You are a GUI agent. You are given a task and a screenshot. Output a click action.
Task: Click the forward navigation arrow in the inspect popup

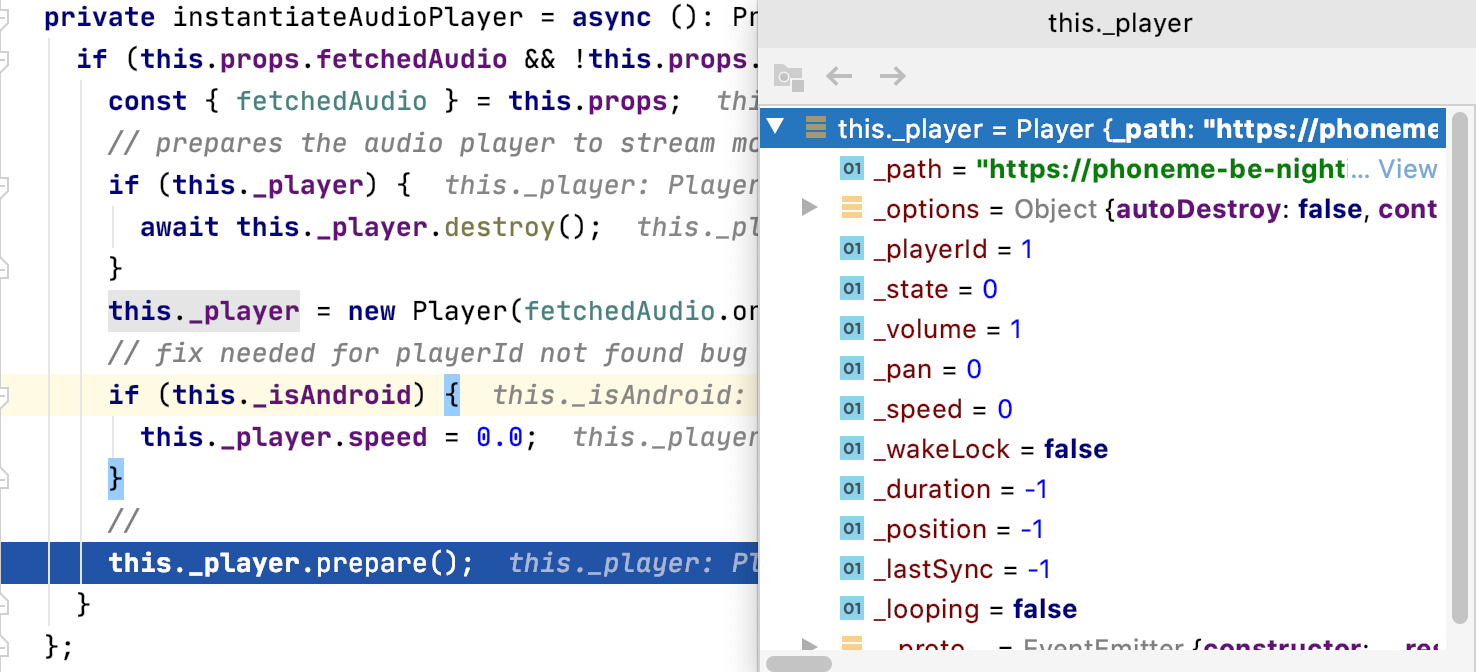click(893, 75)
